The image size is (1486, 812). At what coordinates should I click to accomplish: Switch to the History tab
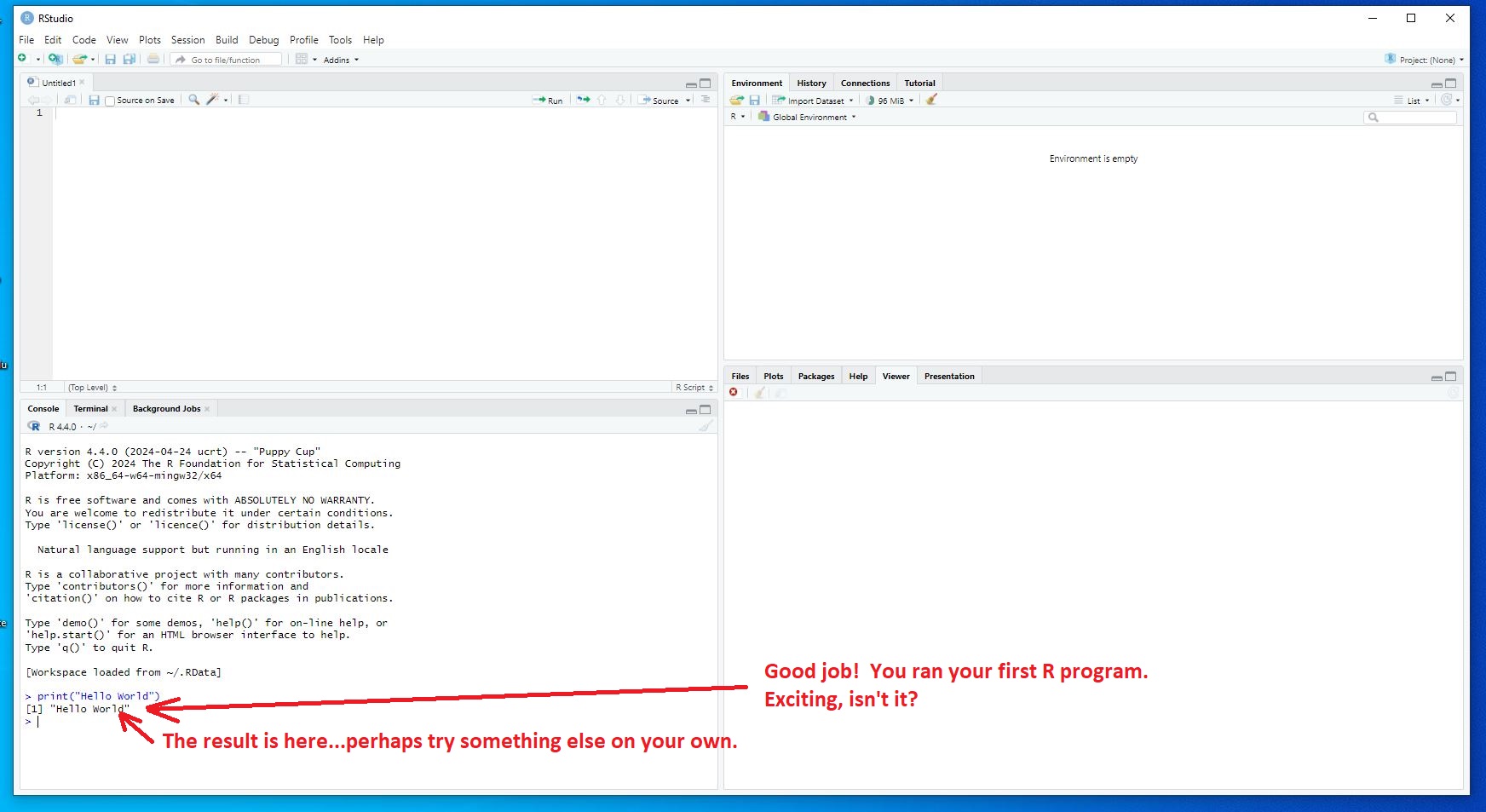pos(811,83)
